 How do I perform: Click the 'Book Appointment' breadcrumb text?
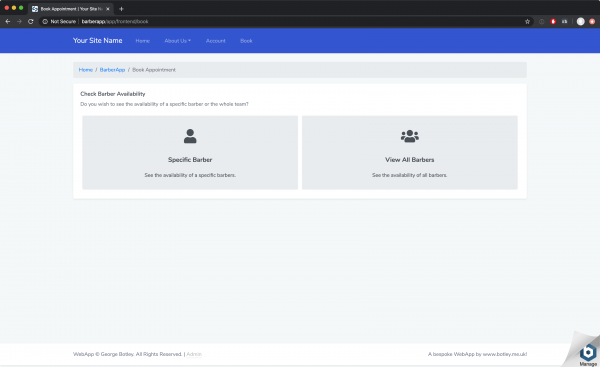[154, 70]
